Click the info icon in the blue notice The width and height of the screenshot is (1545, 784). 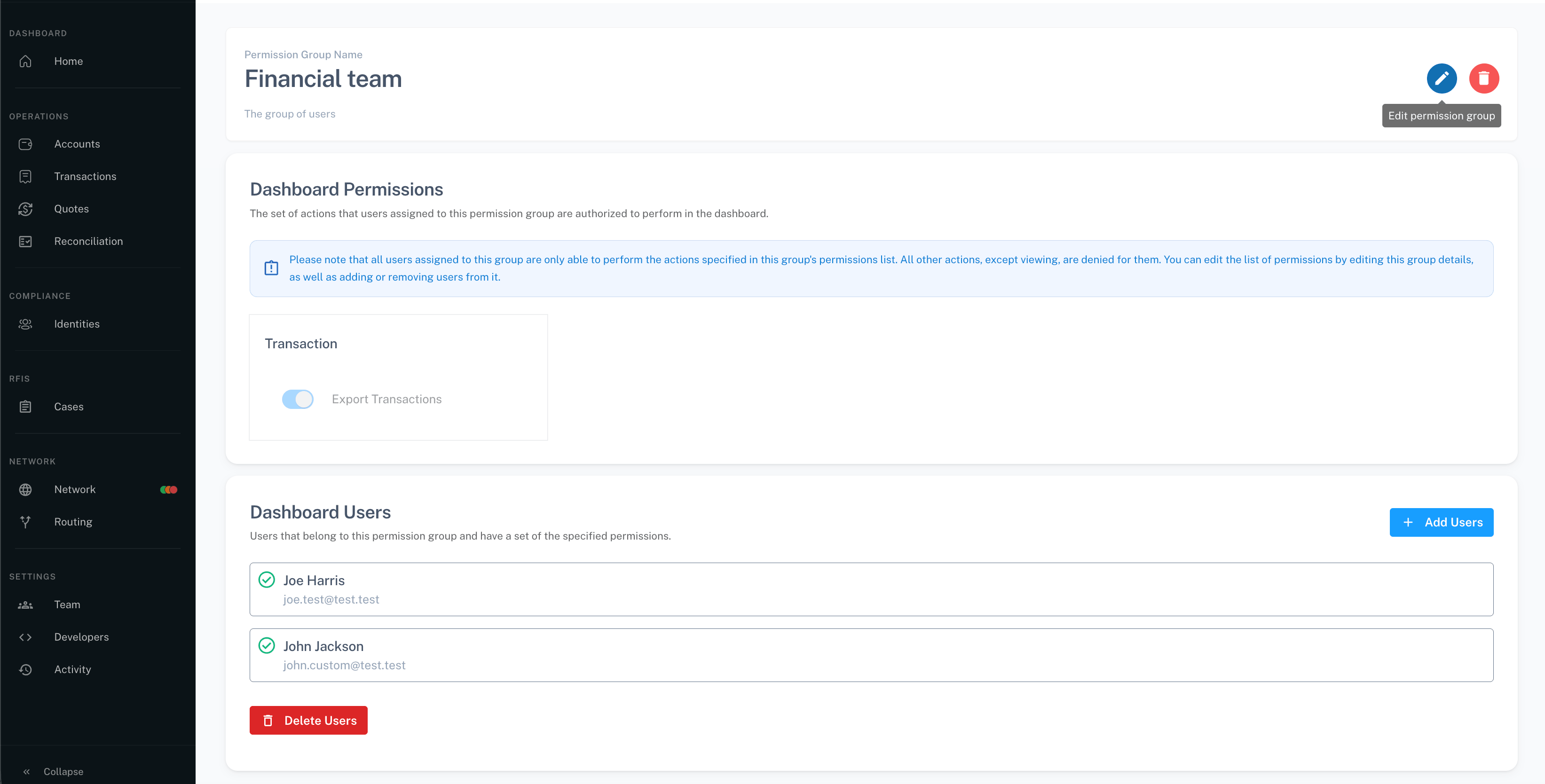coord(271,268)
